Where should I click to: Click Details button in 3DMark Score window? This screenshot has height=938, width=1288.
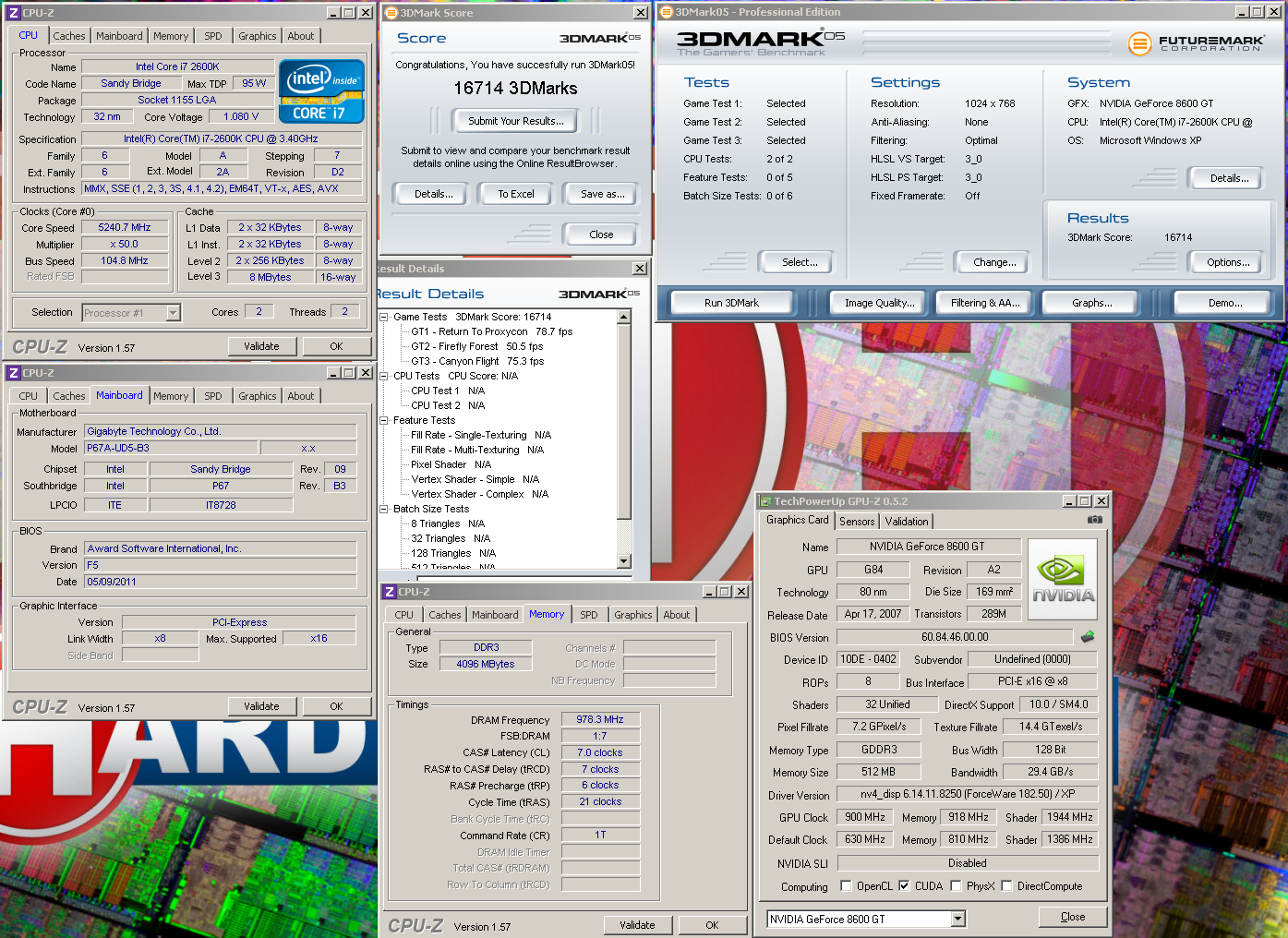click(434, 194)
